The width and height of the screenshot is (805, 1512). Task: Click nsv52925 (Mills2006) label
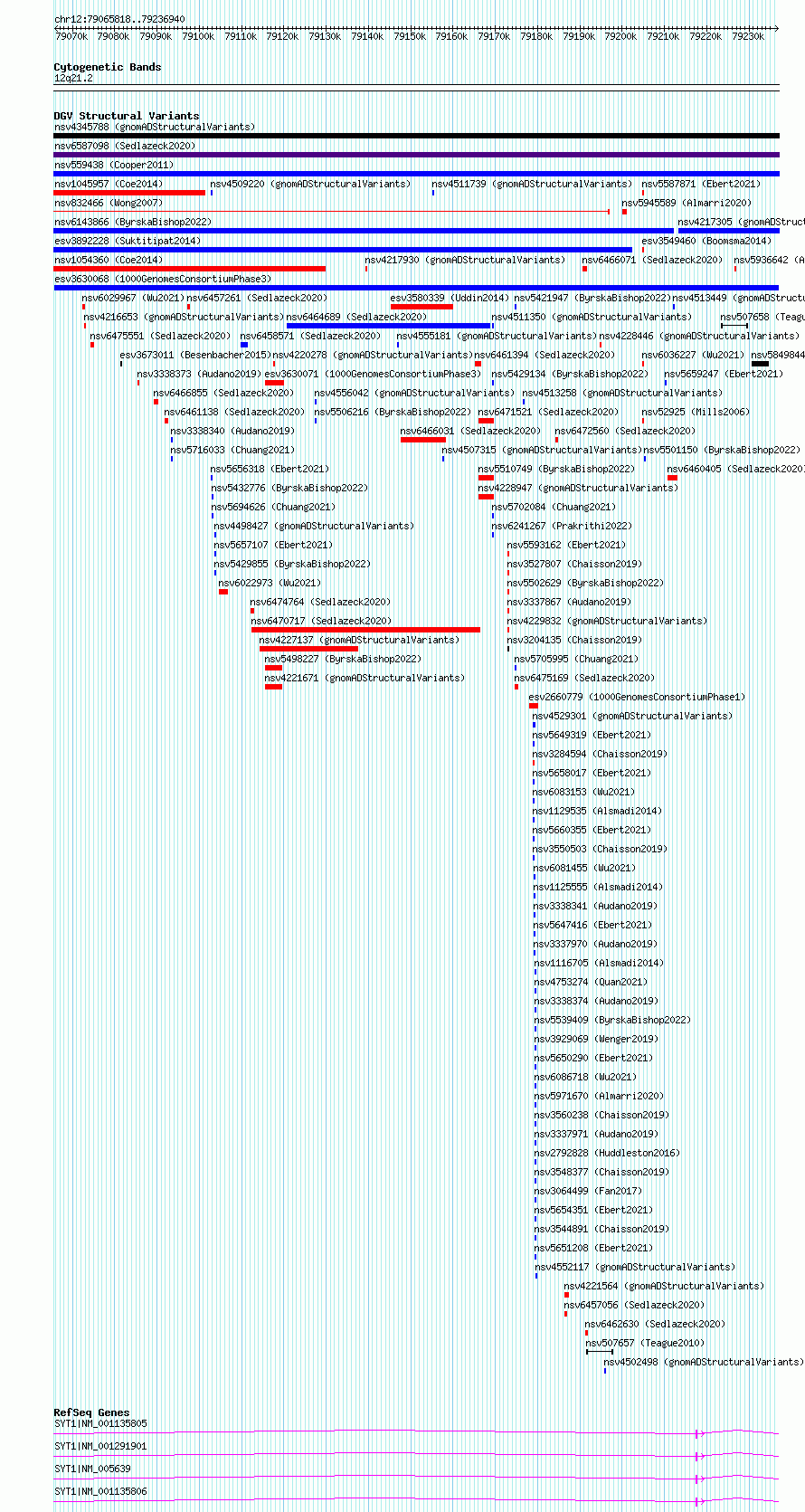[696, 413]
